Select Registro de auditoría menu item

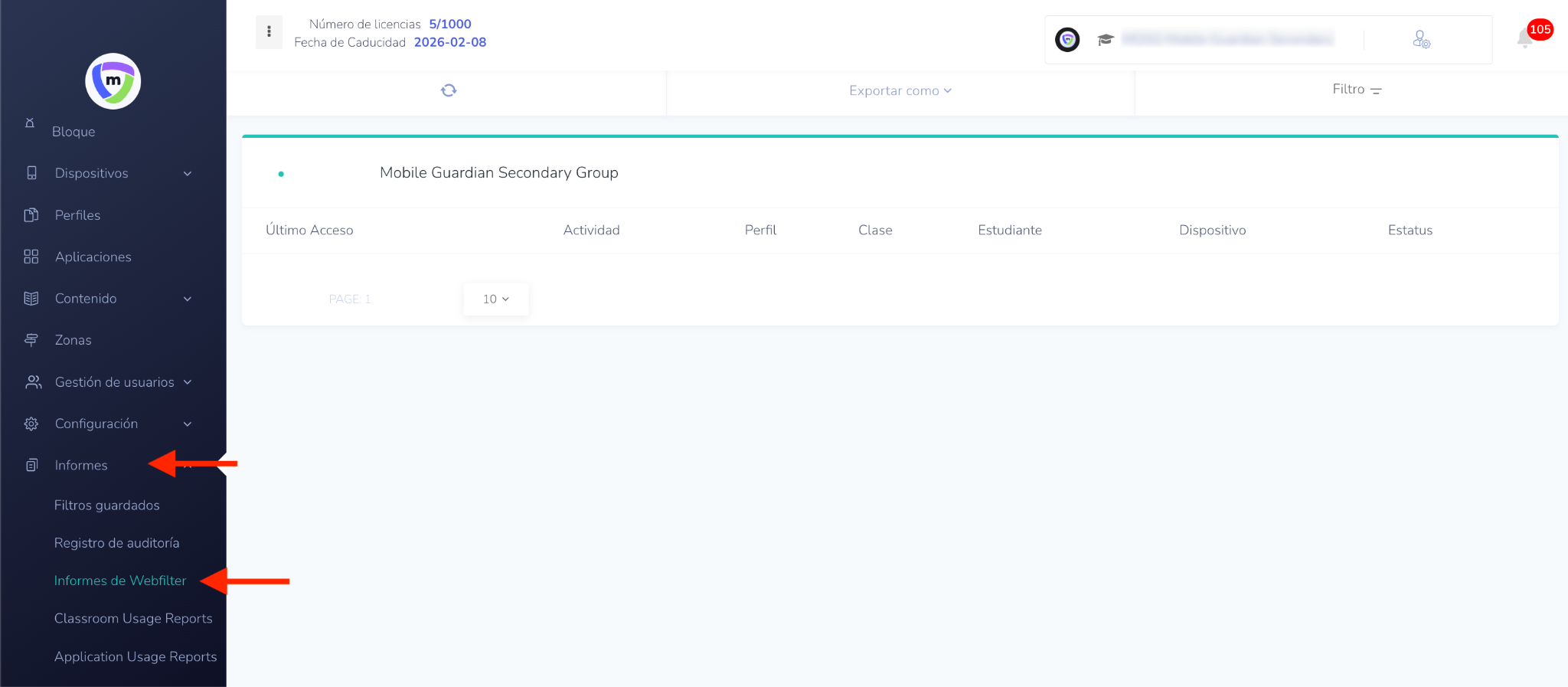[x=116, y=543]
